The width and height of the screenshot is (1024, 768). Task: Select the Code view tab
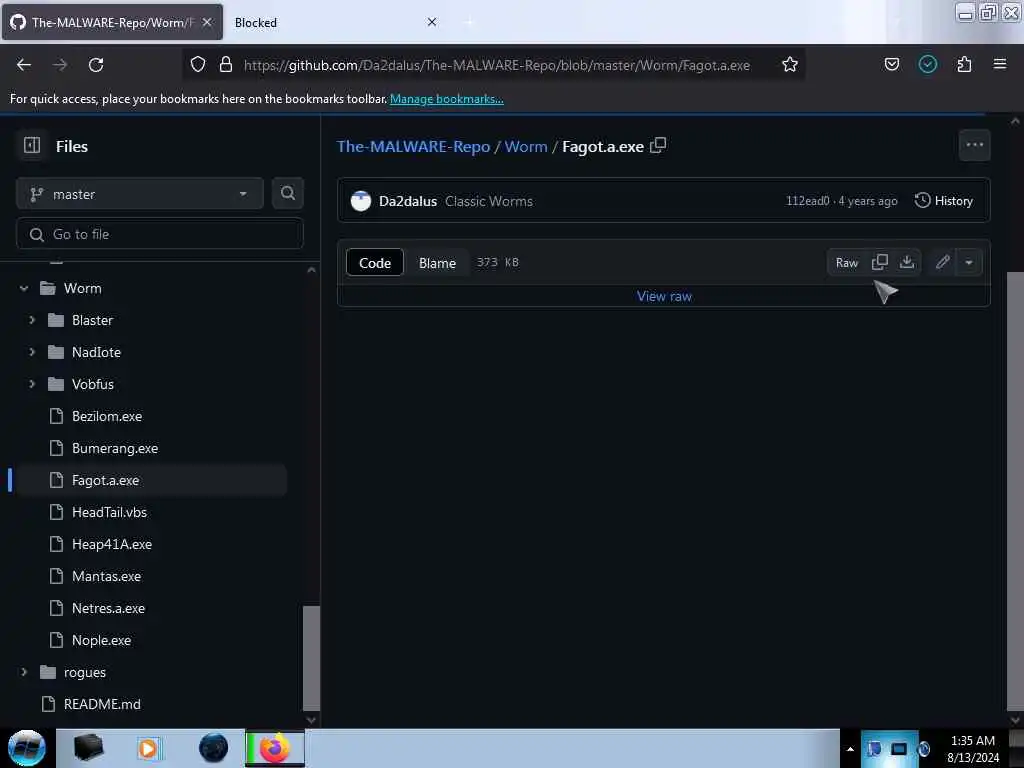pyautogui.click(x=375, y=263)
